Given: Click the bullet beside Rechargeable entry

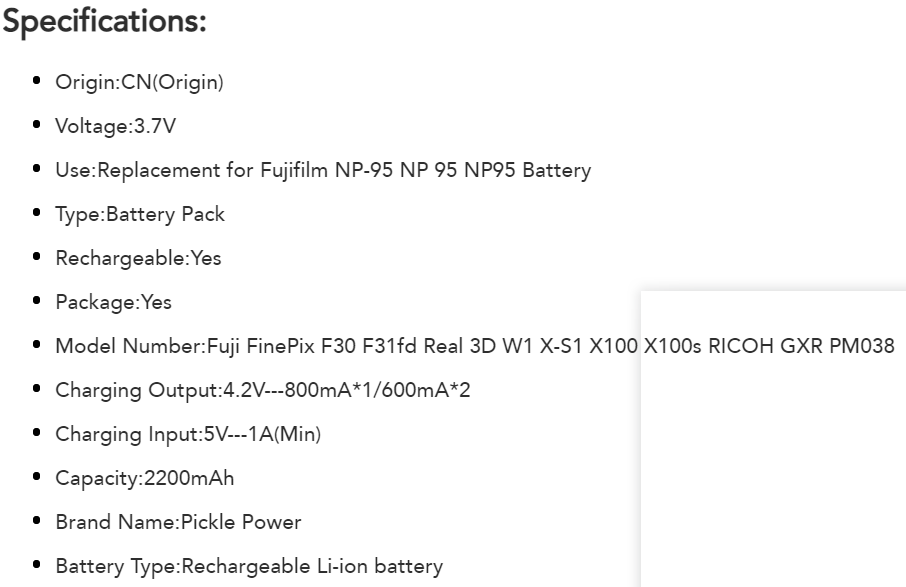Looking at the screenshot, I should pyautogui.click(x=36, y=256).
